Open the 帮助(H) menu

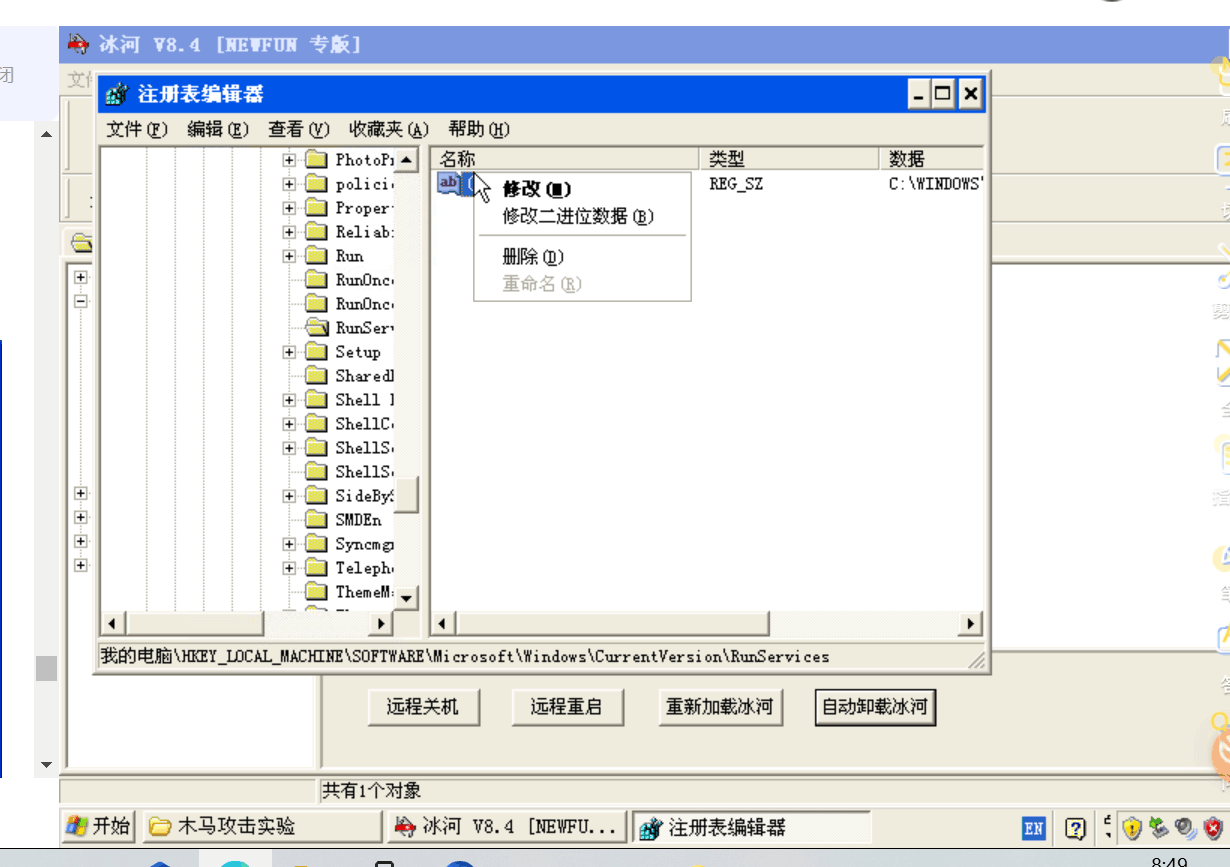point(479,129)
